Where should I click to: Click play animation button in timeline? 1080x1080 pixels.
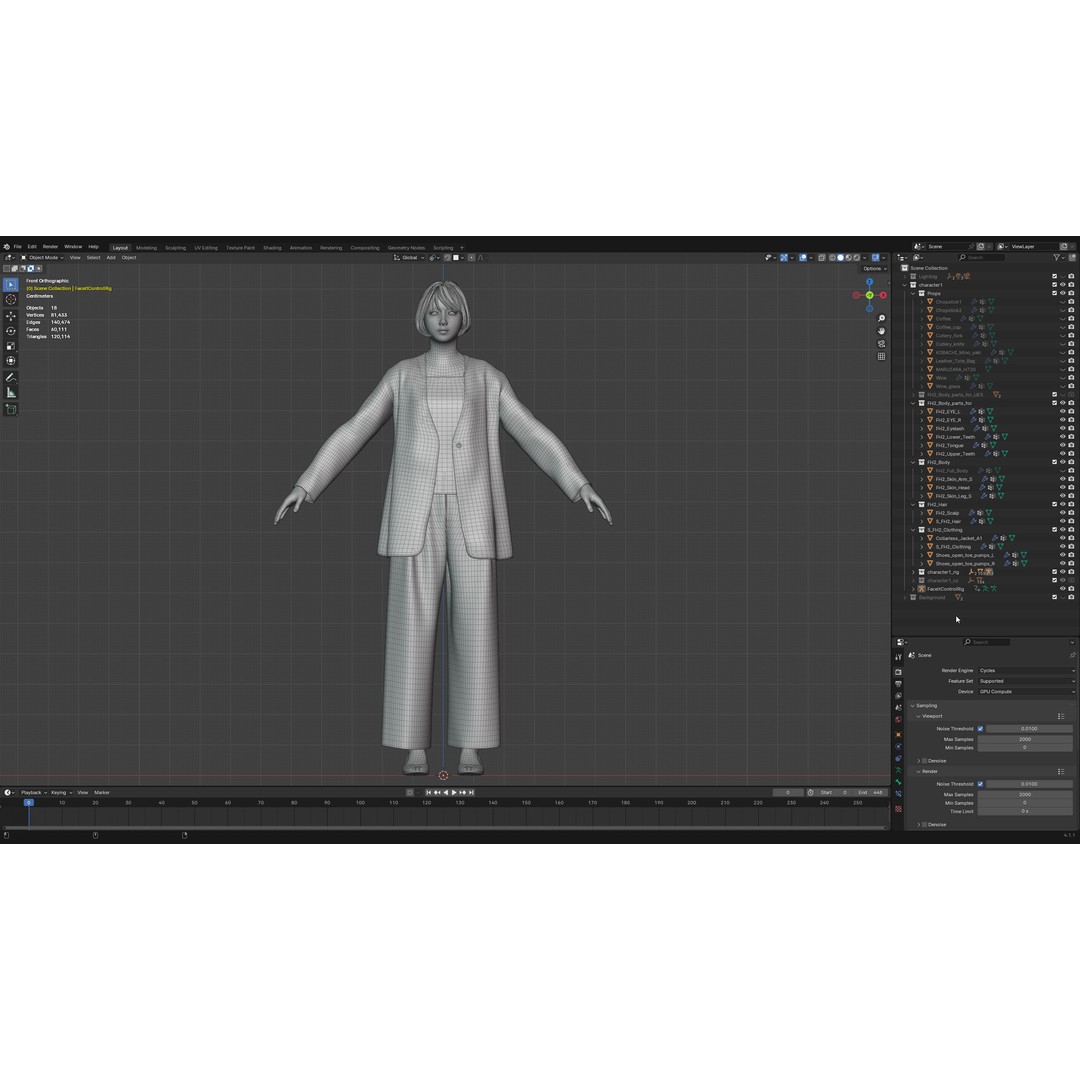point(454,793)
